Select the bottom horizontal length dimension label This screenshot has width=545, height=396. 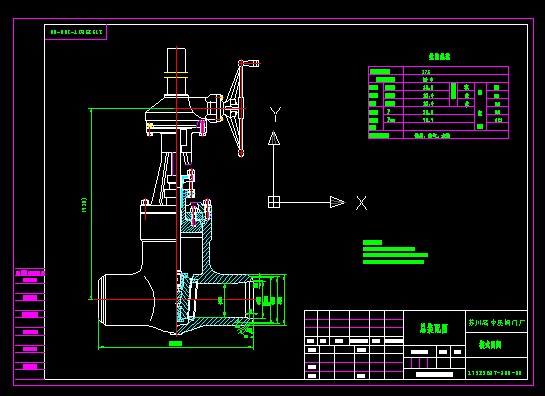pyautogui.click(x=176, y=344)
